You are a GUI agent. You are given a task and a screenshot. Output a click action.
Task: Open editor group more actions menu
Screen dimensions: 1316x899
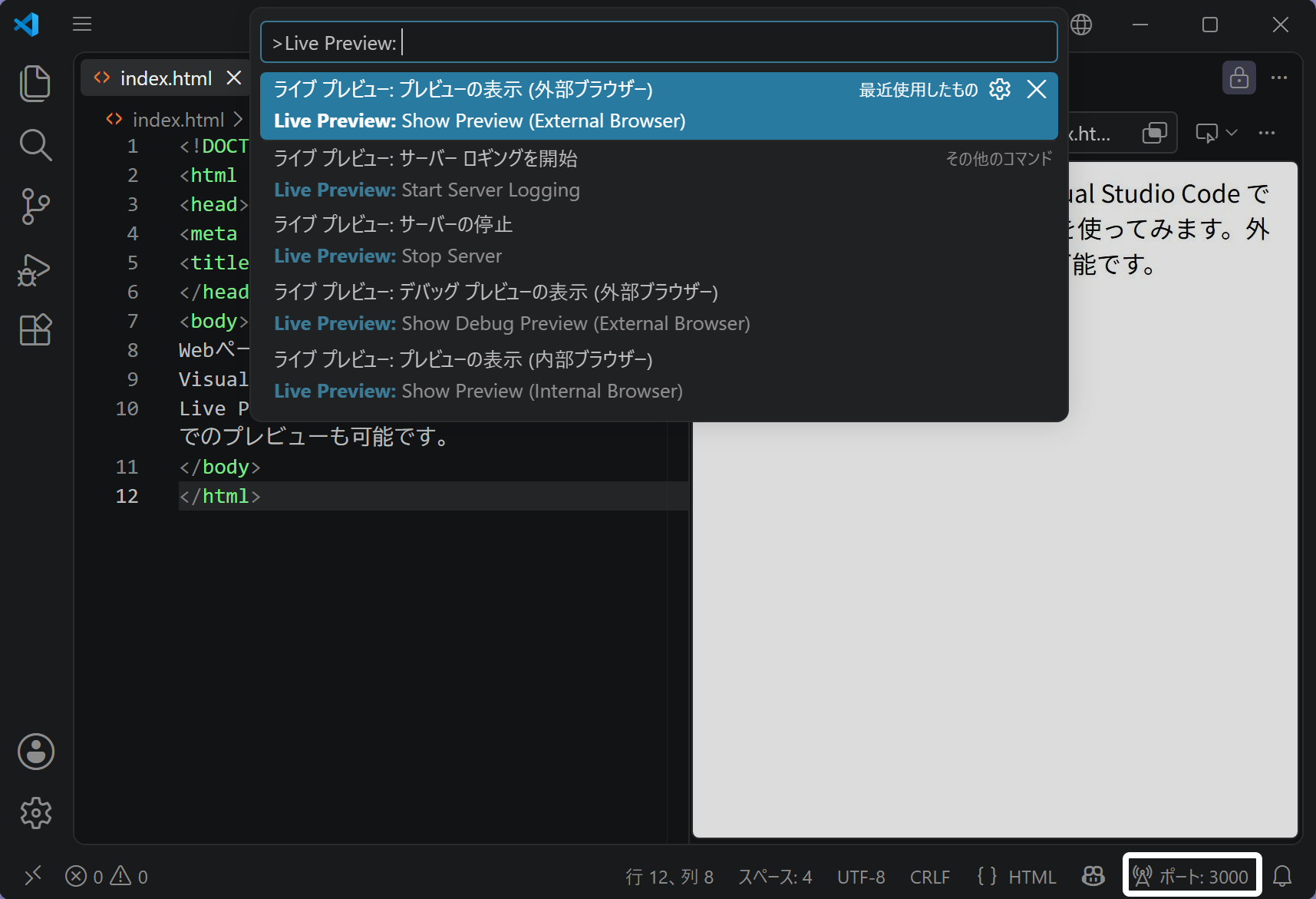pos(1279,78)
